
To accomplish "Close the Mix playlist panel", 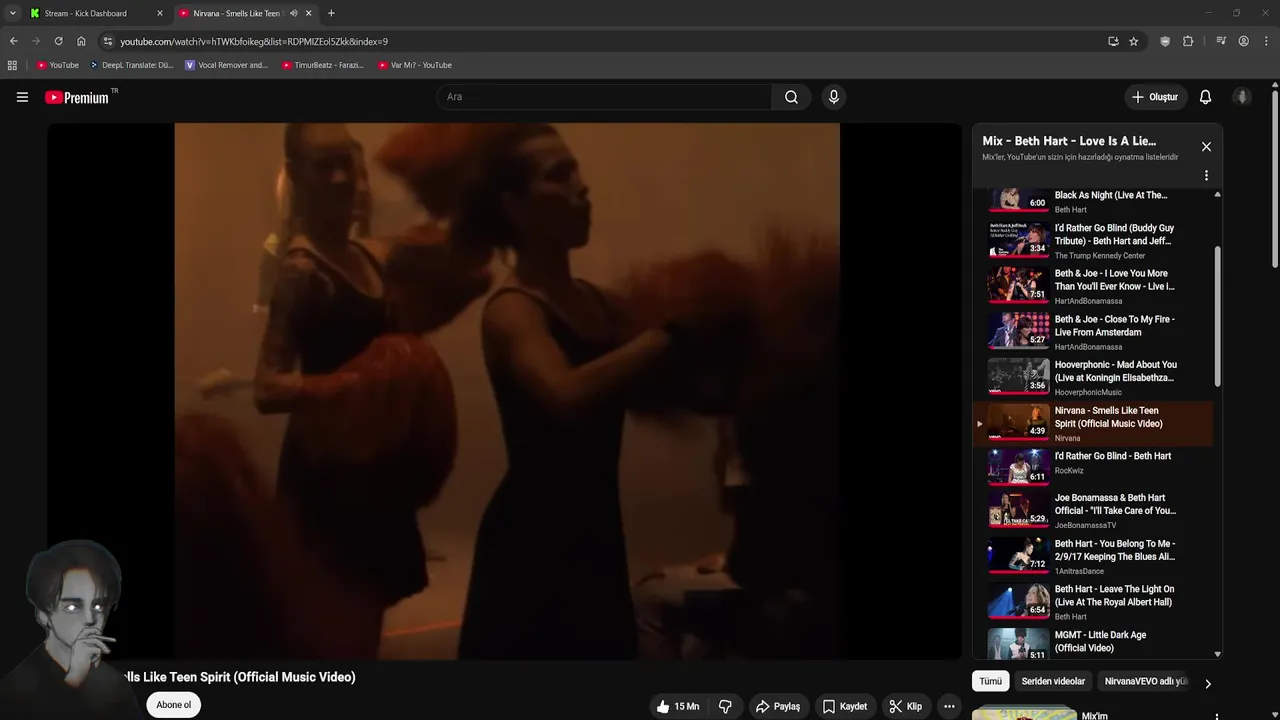I will pyautogui.click(x=1206, y=147).
